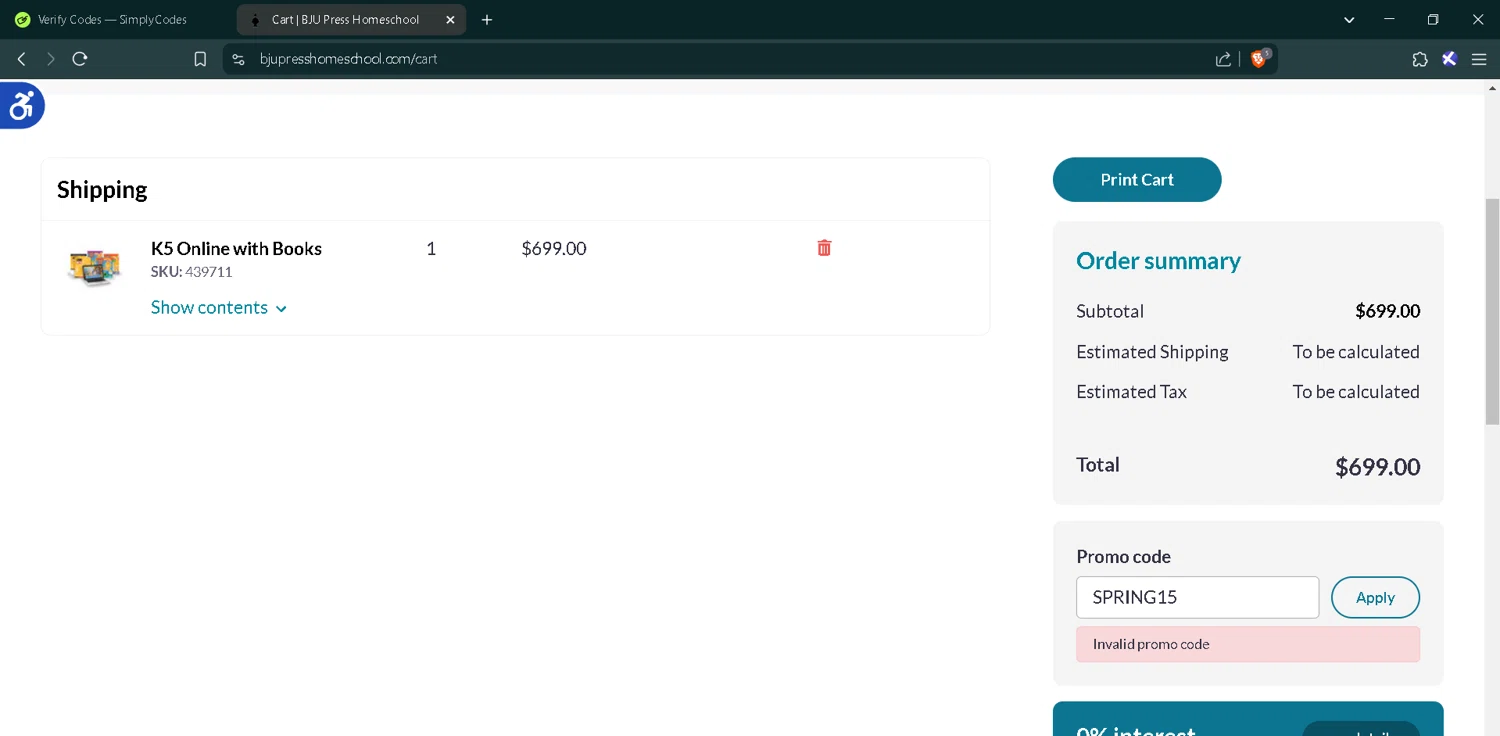1500x736 pixels.
Task: Click the address bar URL
Action: pyautogui.click(x=349, y=59)
